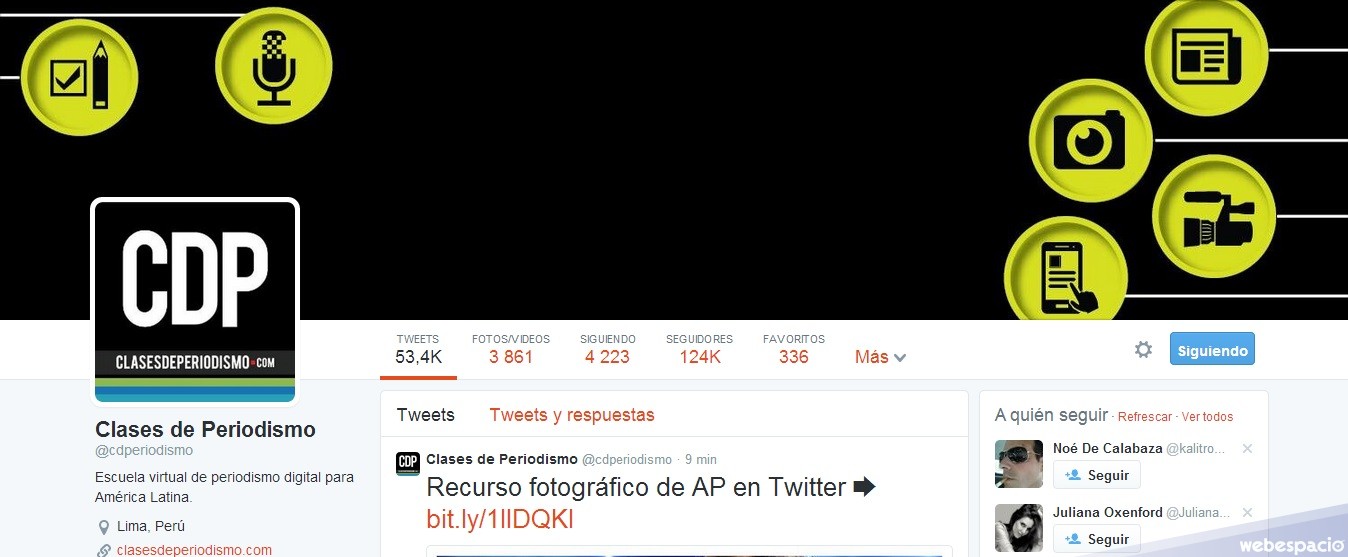Open the Fotos/Videos stat tab
The height and width of the screenshot is (557, 1348).
(x=511, y=349)
